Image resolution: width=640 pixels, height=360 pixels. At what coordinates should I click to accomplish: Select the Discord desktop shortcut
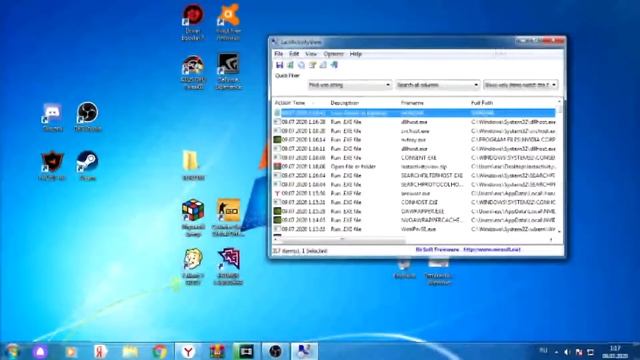52,118
